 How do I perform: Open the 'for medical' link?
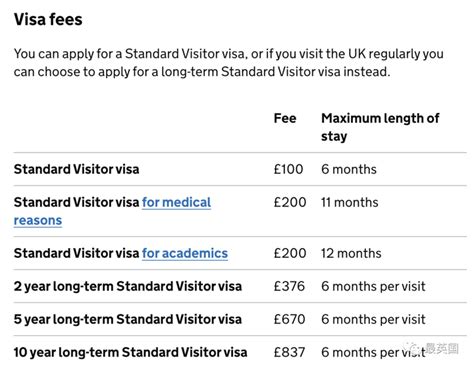coord(176,202)
